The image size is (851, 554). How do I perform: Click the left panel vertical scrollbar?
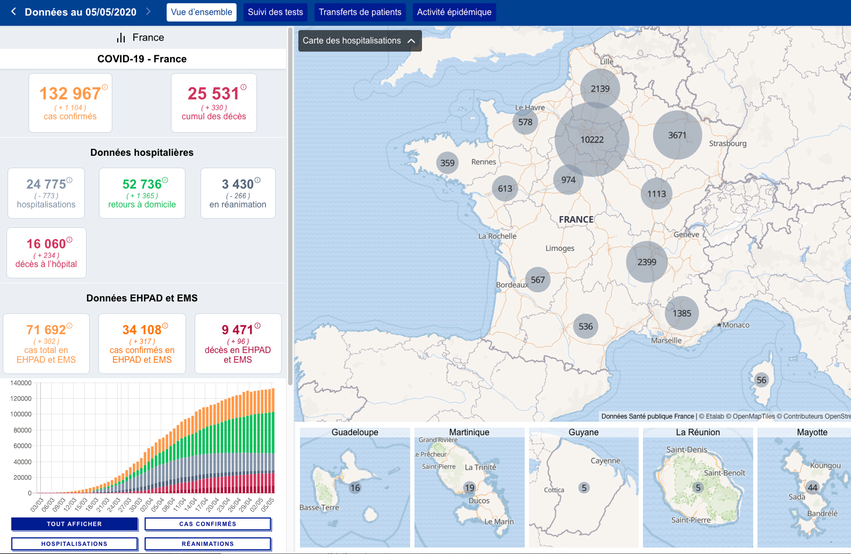coord(290,206)
